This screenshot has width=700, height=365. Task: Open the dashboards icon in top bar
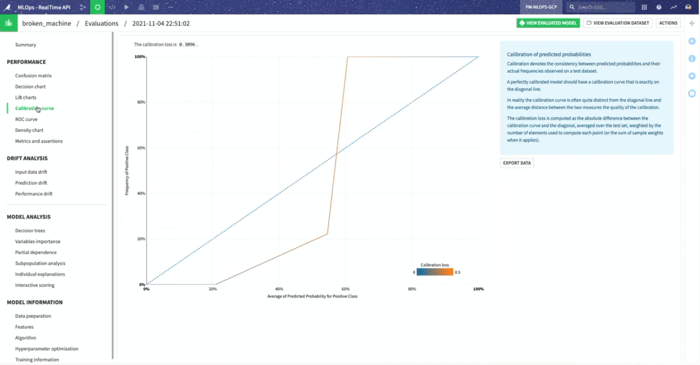(x=156, y=7)
